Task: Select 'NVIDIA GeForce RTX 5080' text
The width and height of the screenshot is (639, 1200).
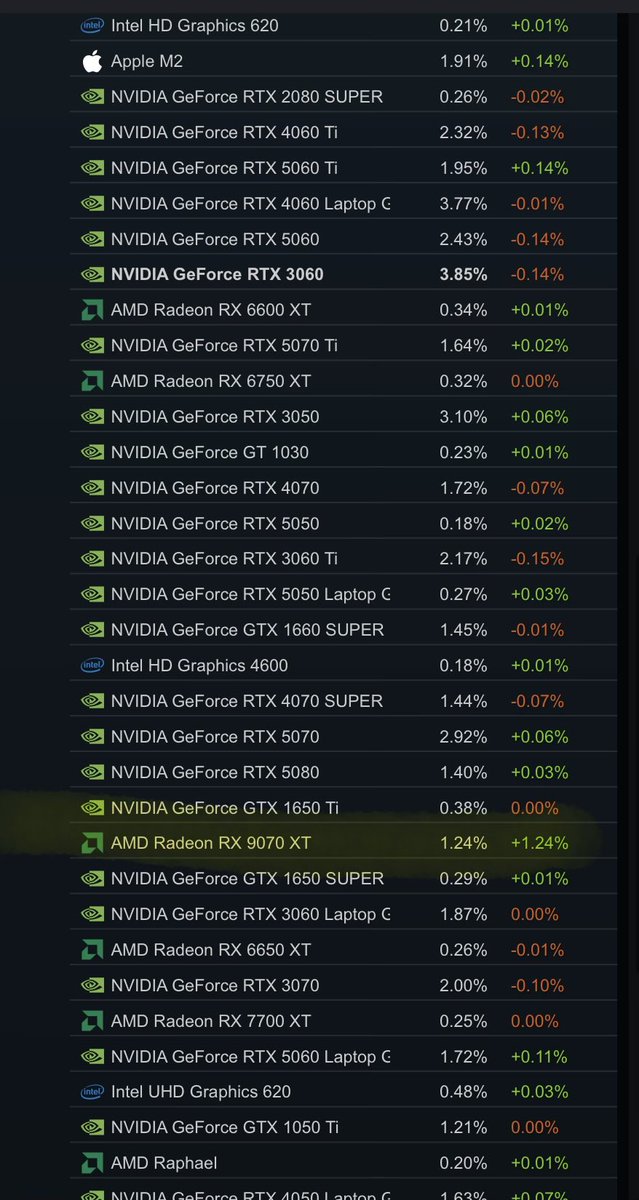Action: click(216, 773)
